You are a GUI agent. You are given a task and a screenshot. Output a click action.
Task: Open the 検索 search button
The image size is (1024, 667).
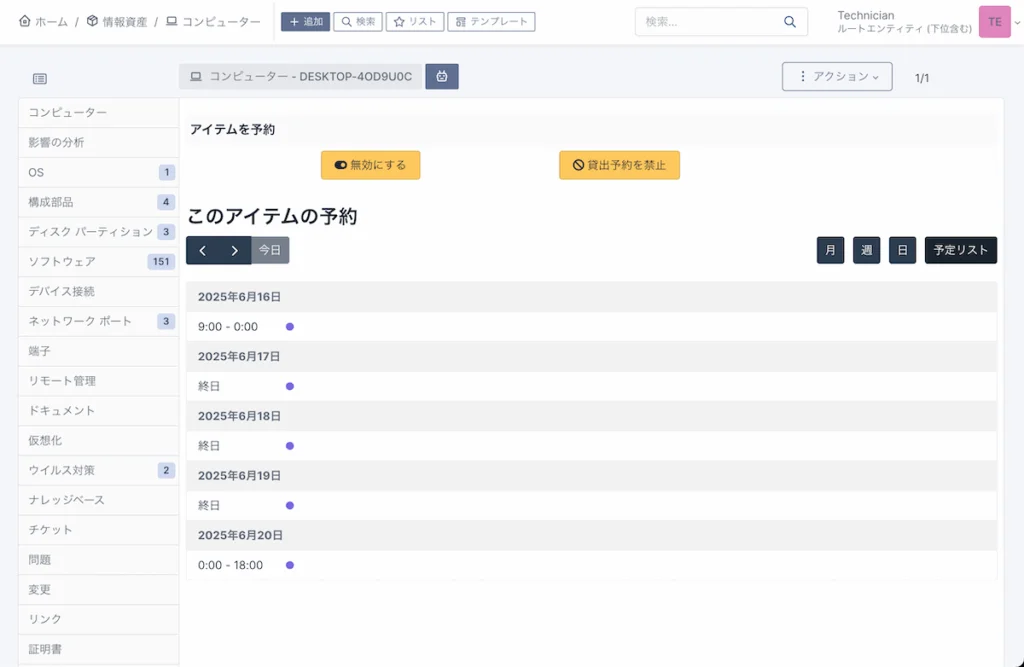pos(358,22)
